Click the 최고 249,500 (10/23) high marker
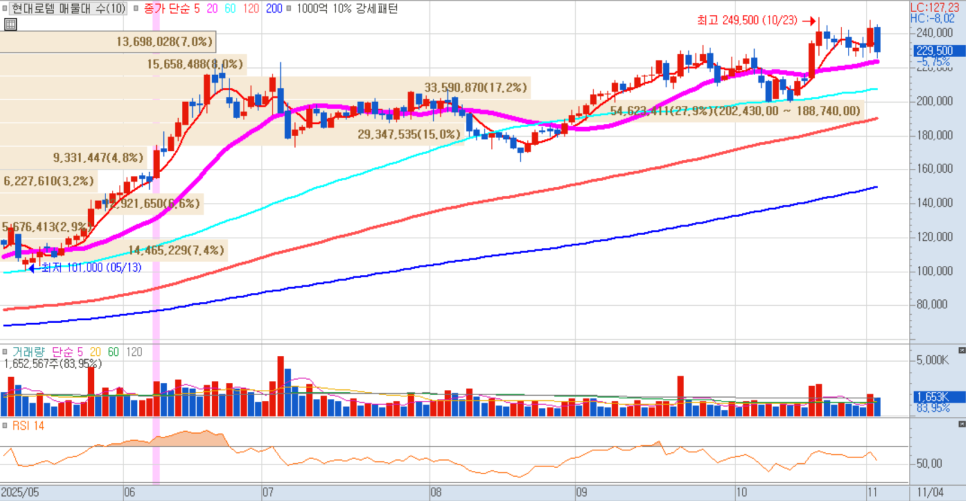 tap(756, 20)
